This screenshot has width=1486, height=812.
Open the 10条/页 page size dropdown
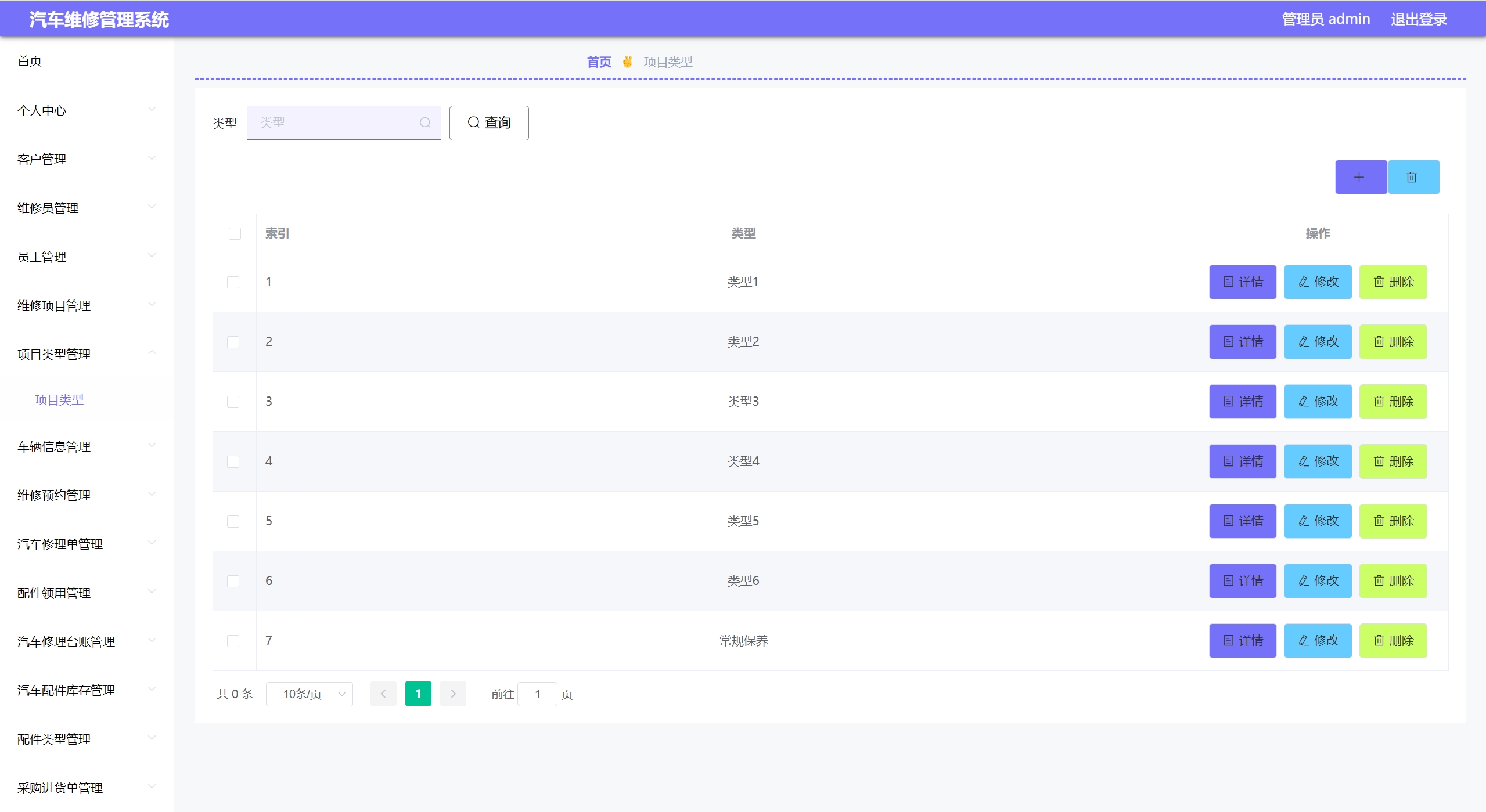[x=309, y=694]
